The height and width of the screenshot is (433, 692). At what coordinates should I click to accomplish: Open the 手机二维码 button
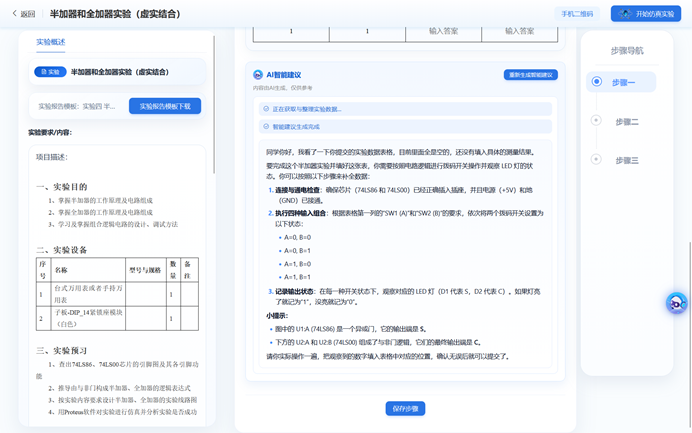[577, 14]
